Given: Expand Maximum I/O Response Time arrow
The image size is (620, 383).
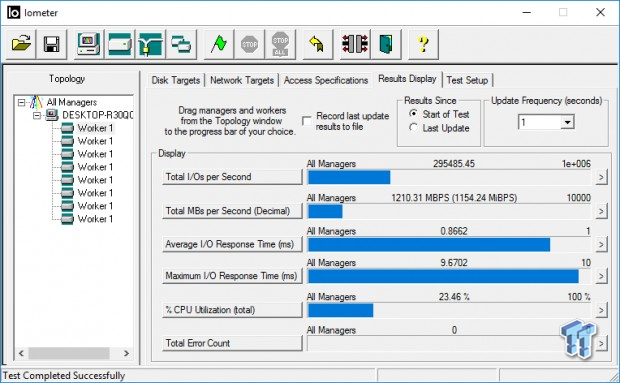Looking at the screenshot, I should coord(601,276).
